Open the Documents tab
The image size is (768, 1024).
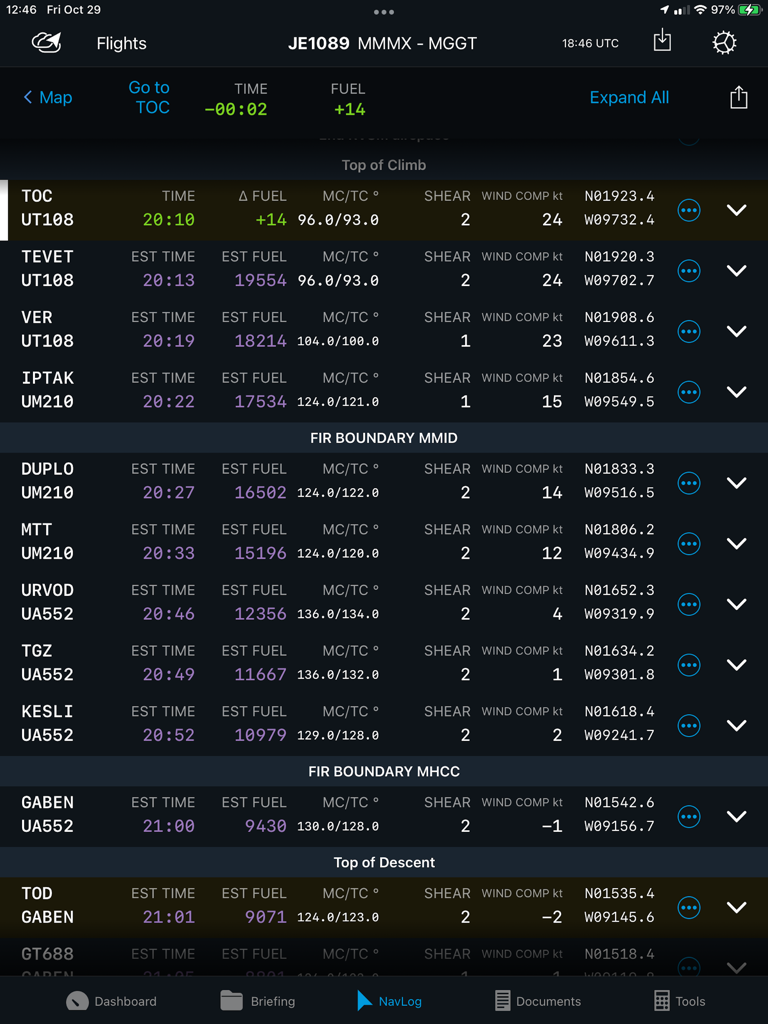tap(537, 1001)
